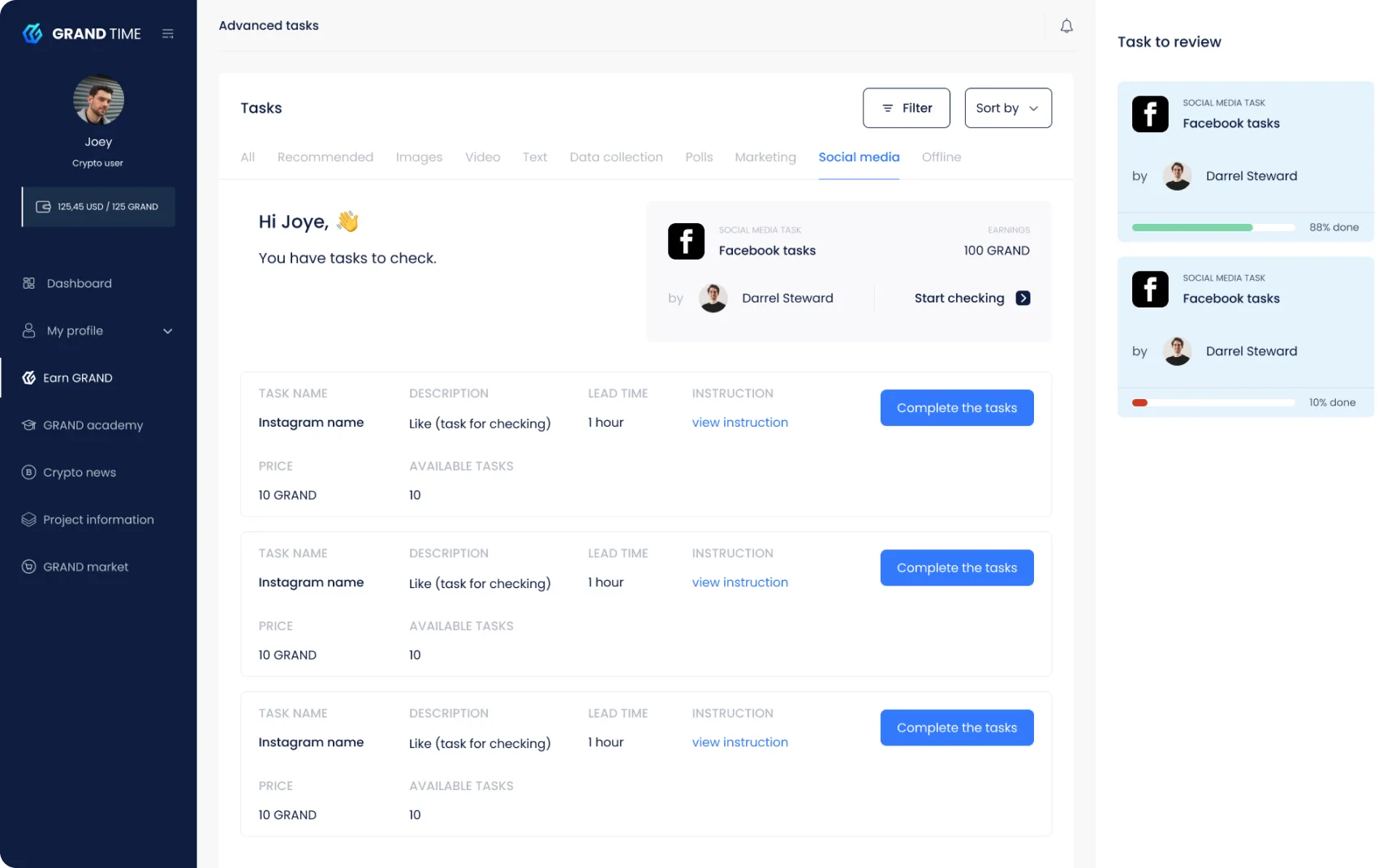This screenshot has height=868, width=1396.
Task: Click the Task to review heading
Action: tap(1169, 42)
